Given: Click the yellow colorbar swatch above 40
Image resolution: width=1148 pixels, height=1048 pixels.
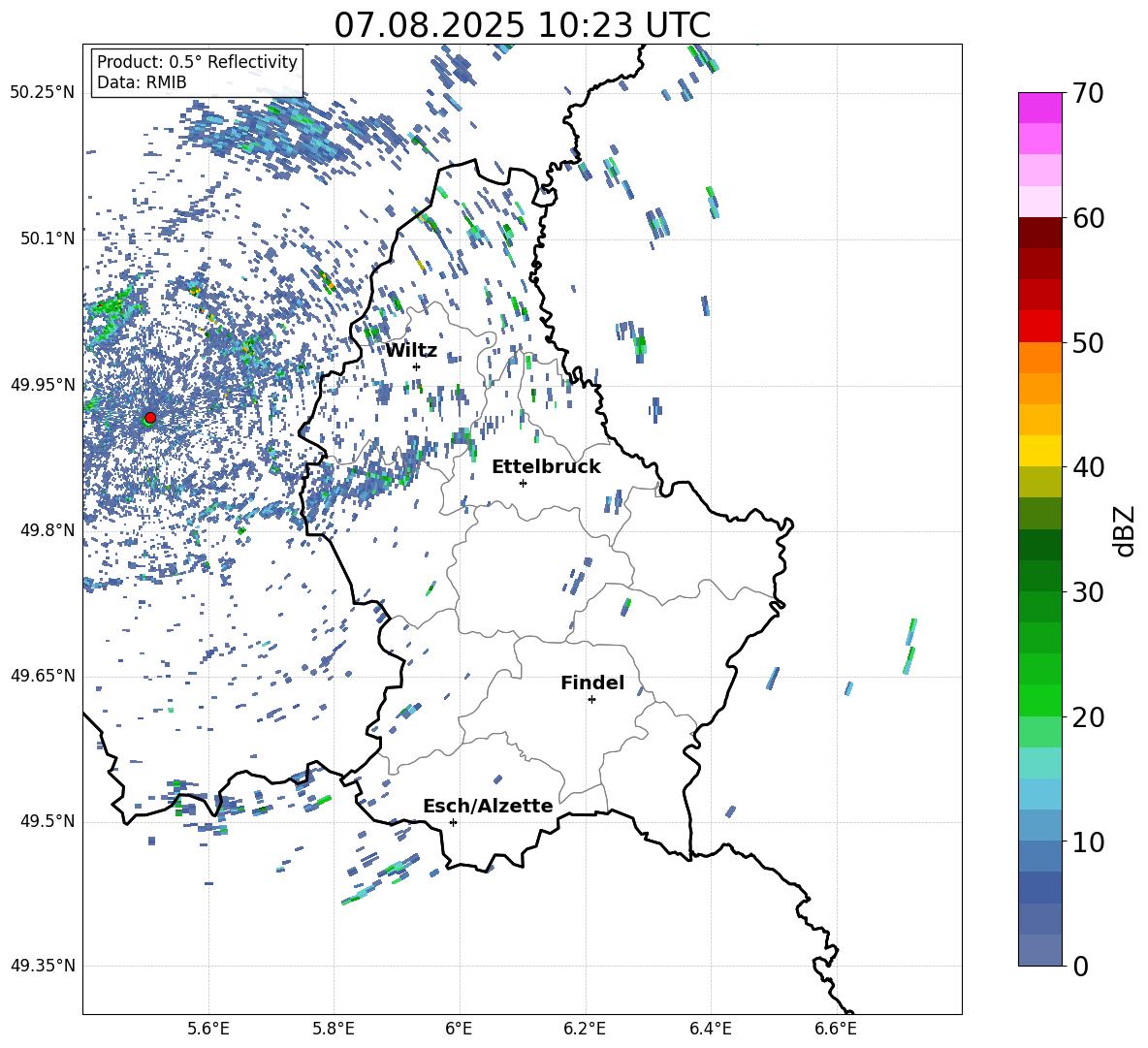Looking at the screenshot, I should 1039,452.
